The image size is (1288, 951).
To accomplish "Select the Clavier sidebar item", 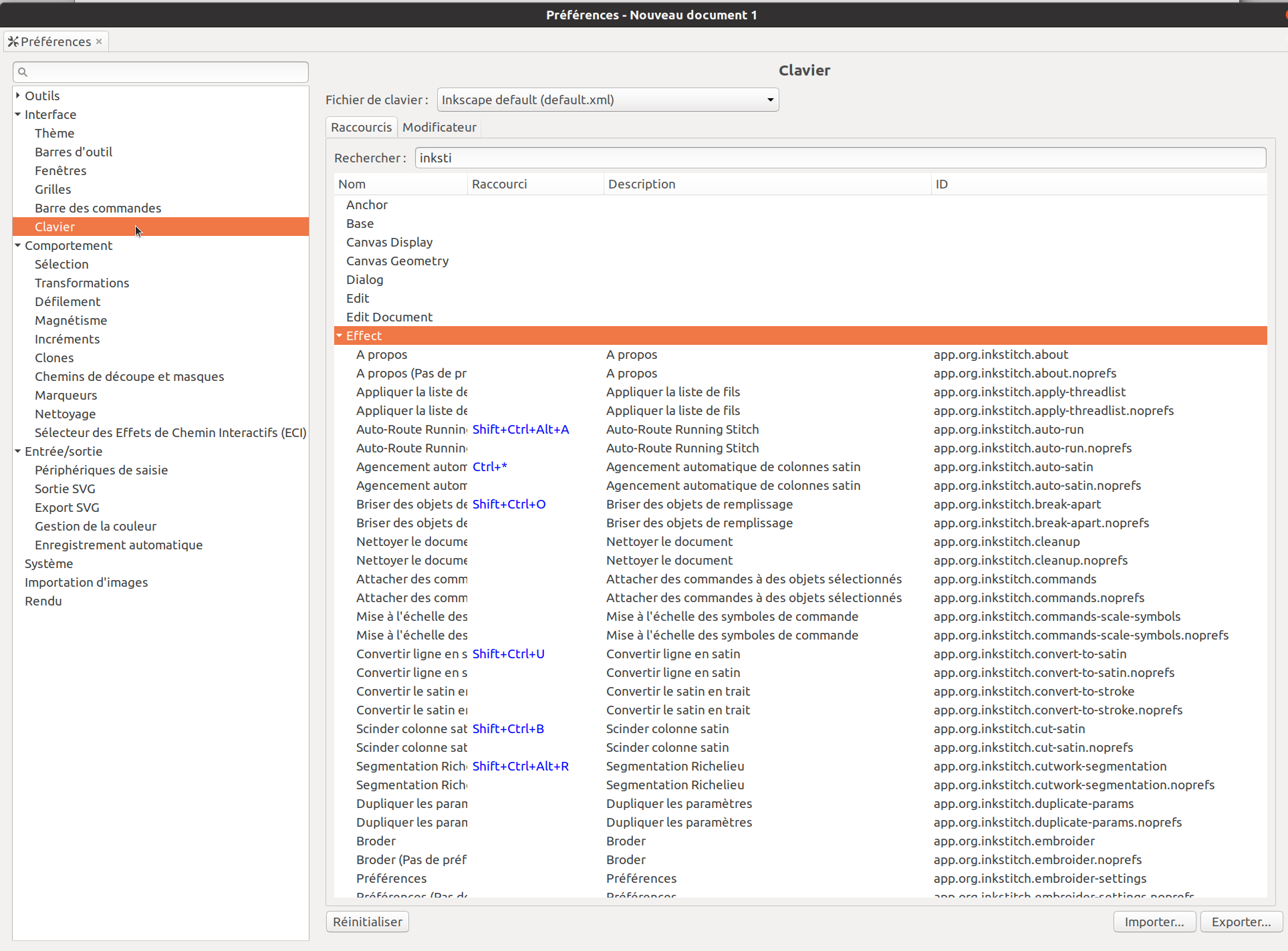I will coord(160,227).
